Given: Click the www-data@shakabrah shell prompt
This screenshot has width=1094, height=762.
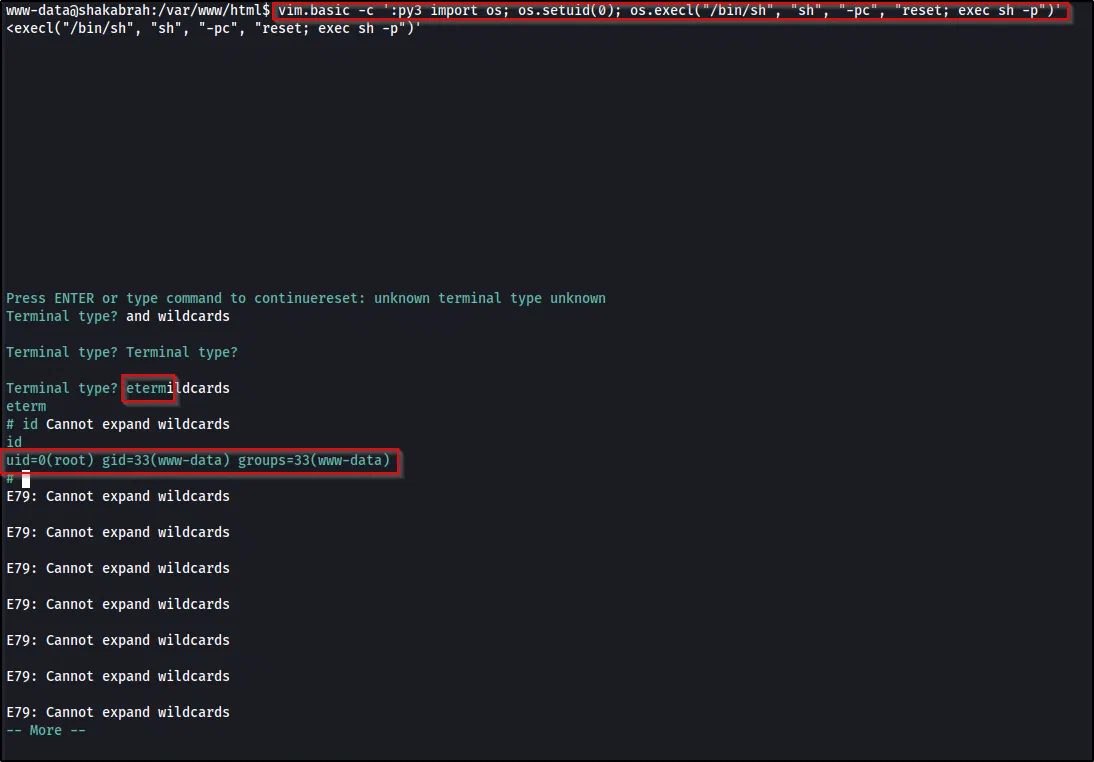Looking at the screenshot, I should click(138, 10).
